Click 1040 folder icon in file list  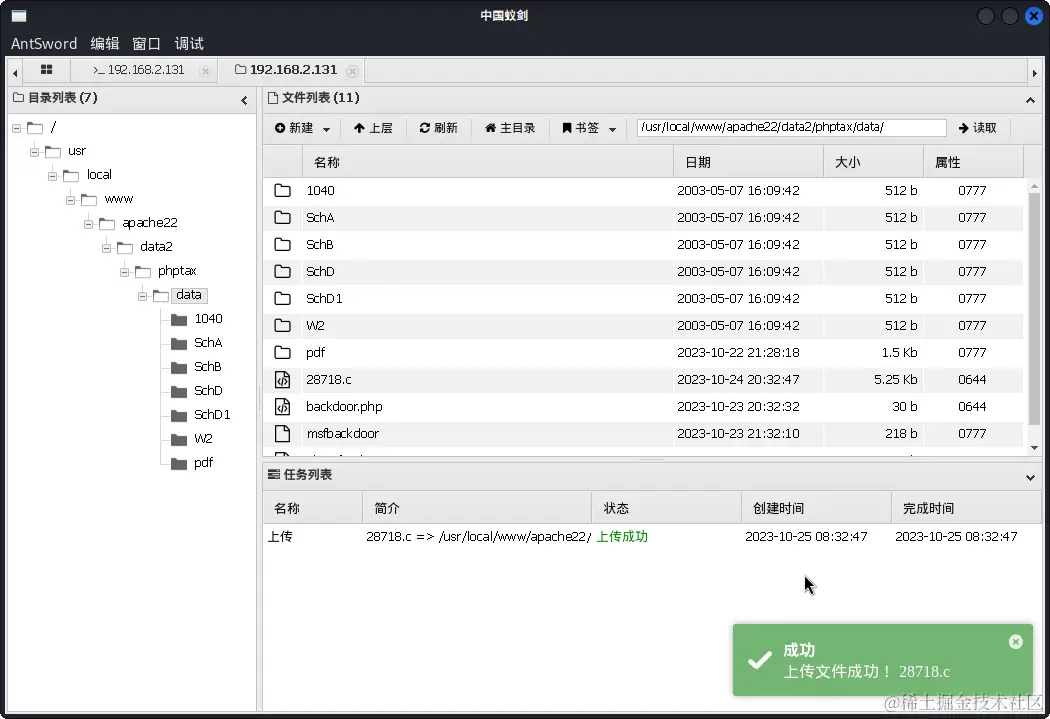[x=283, y=191]
